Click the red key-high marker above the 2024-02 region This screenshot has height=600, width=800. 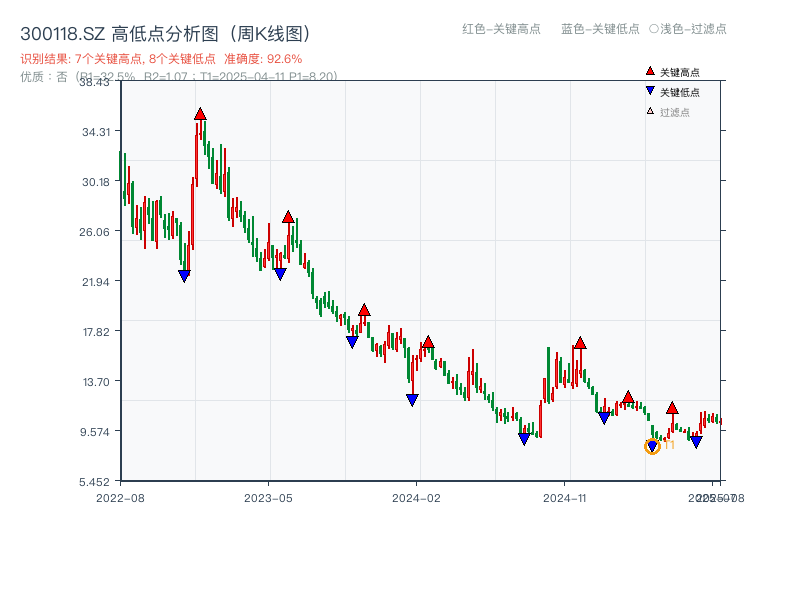pyautogui.click(x=427, y=343)
